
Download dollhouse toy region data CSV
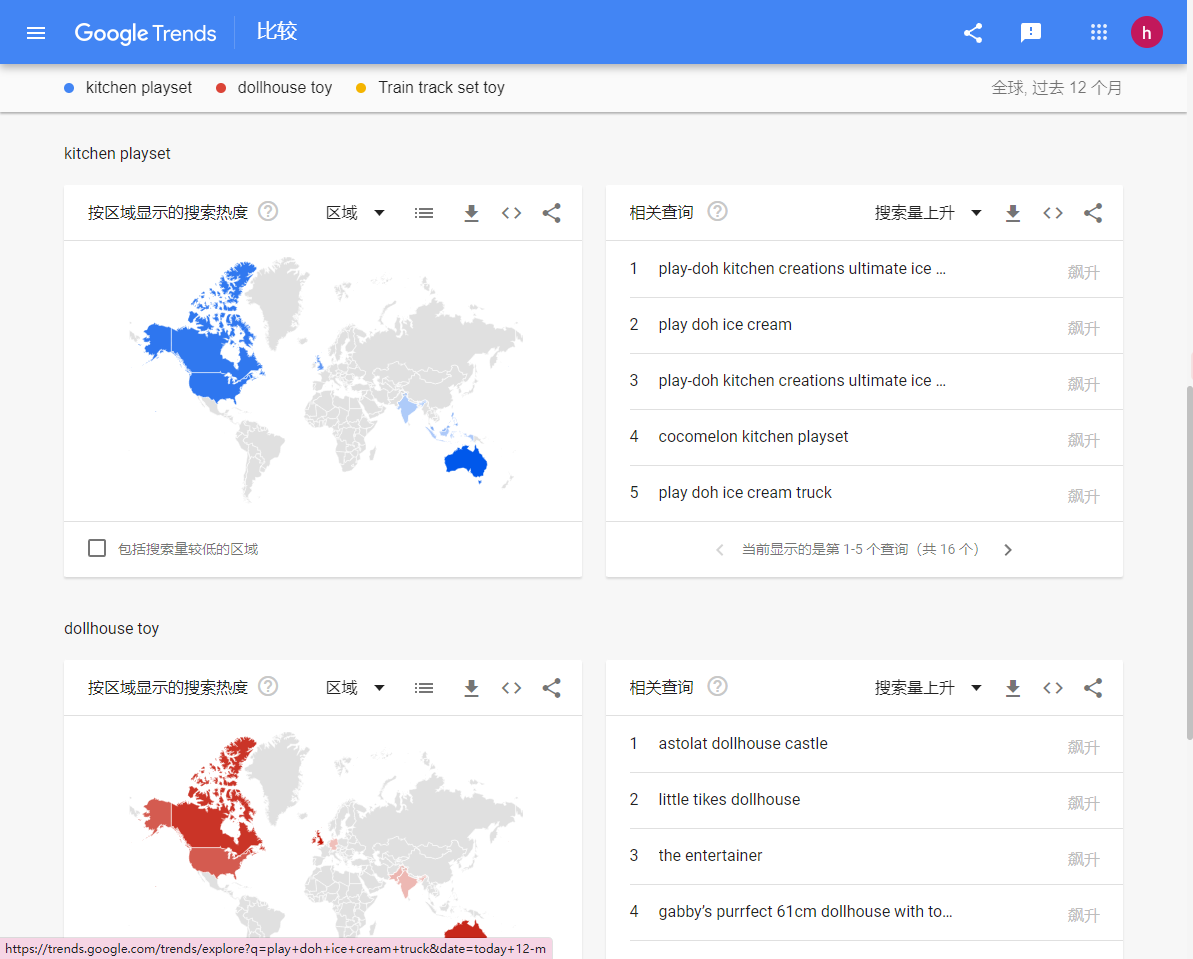472,688
